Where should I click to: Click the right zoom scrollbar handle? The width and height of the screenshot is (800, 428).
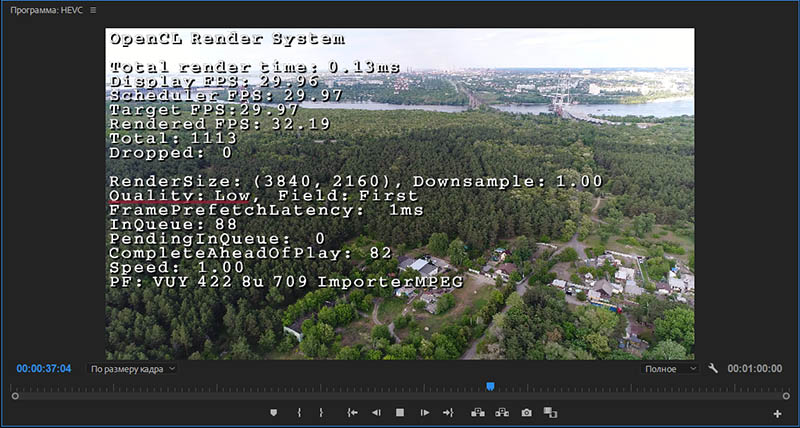pos(786,396)
